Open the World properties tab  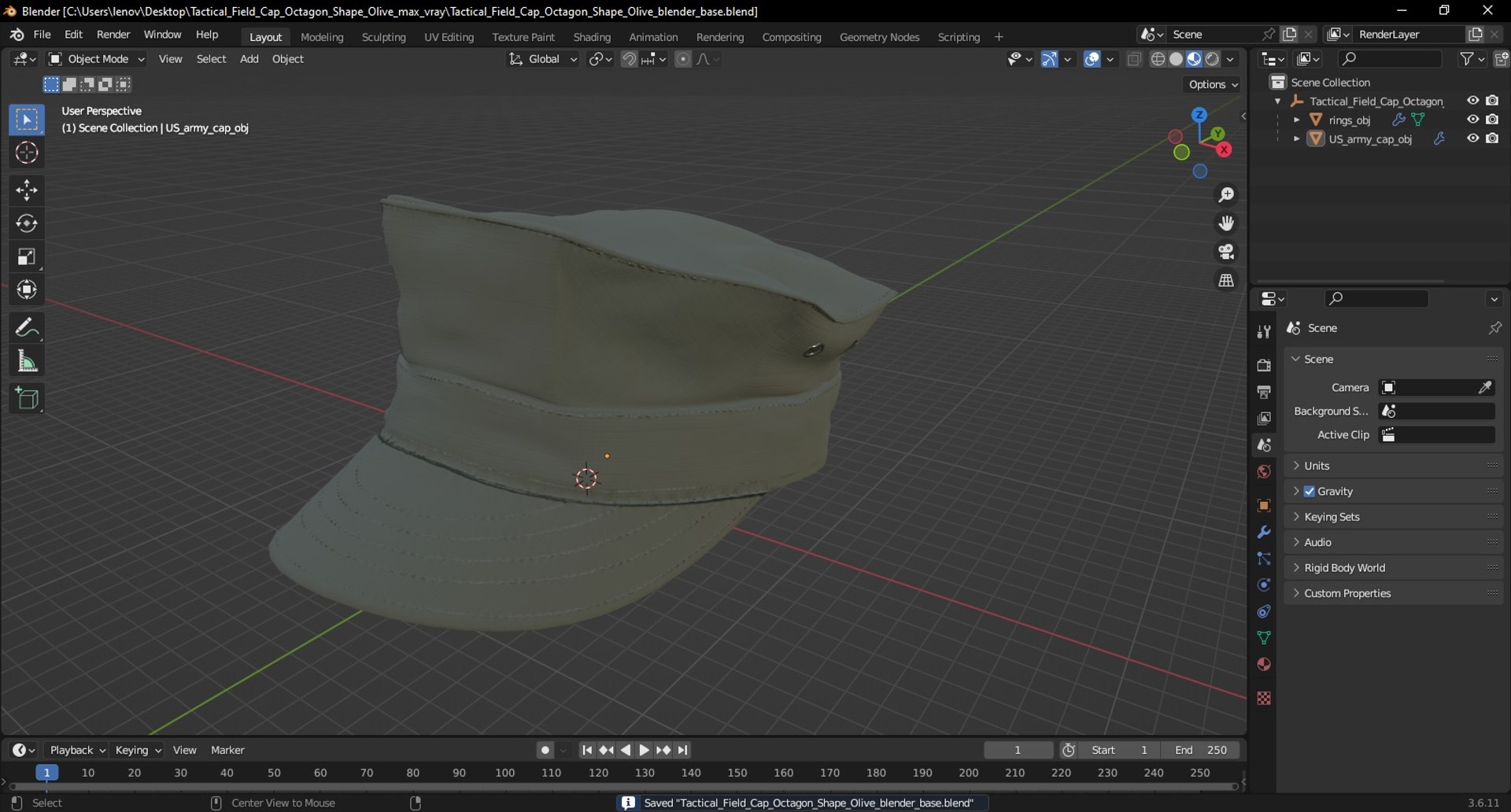click(x=1264, y=471)
